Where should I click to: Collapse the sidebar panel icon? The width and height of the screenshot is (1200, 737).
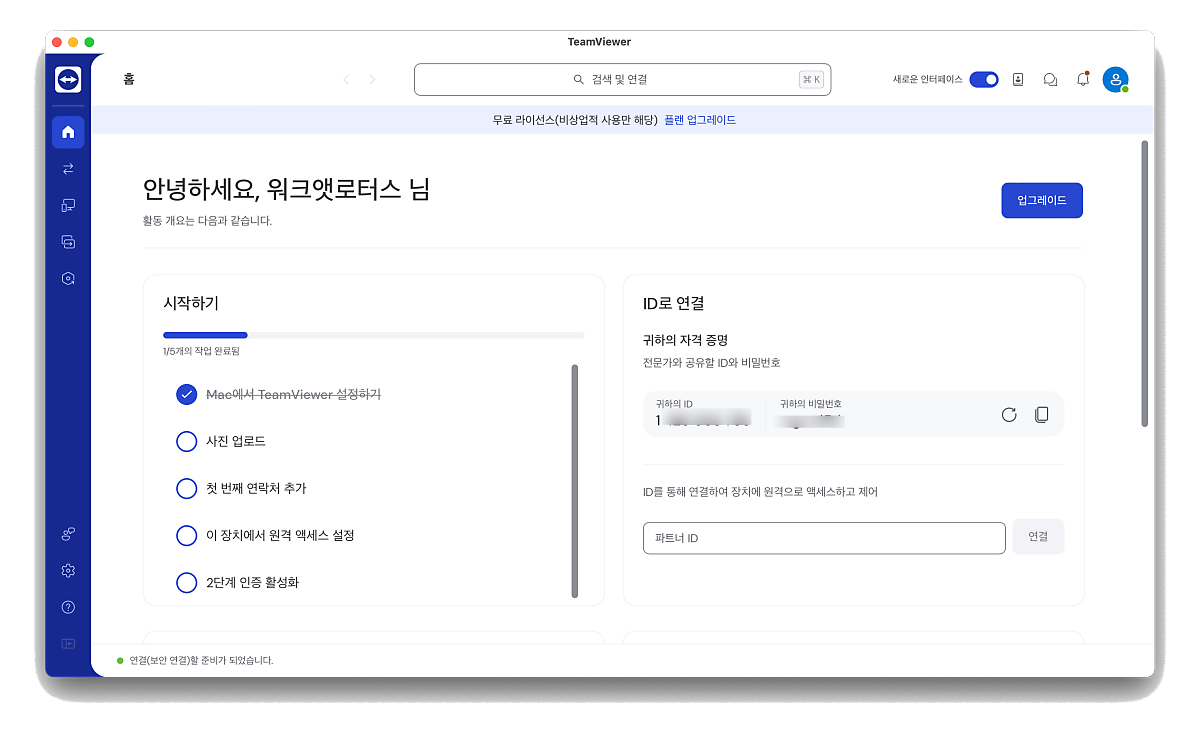pos(68,644)
